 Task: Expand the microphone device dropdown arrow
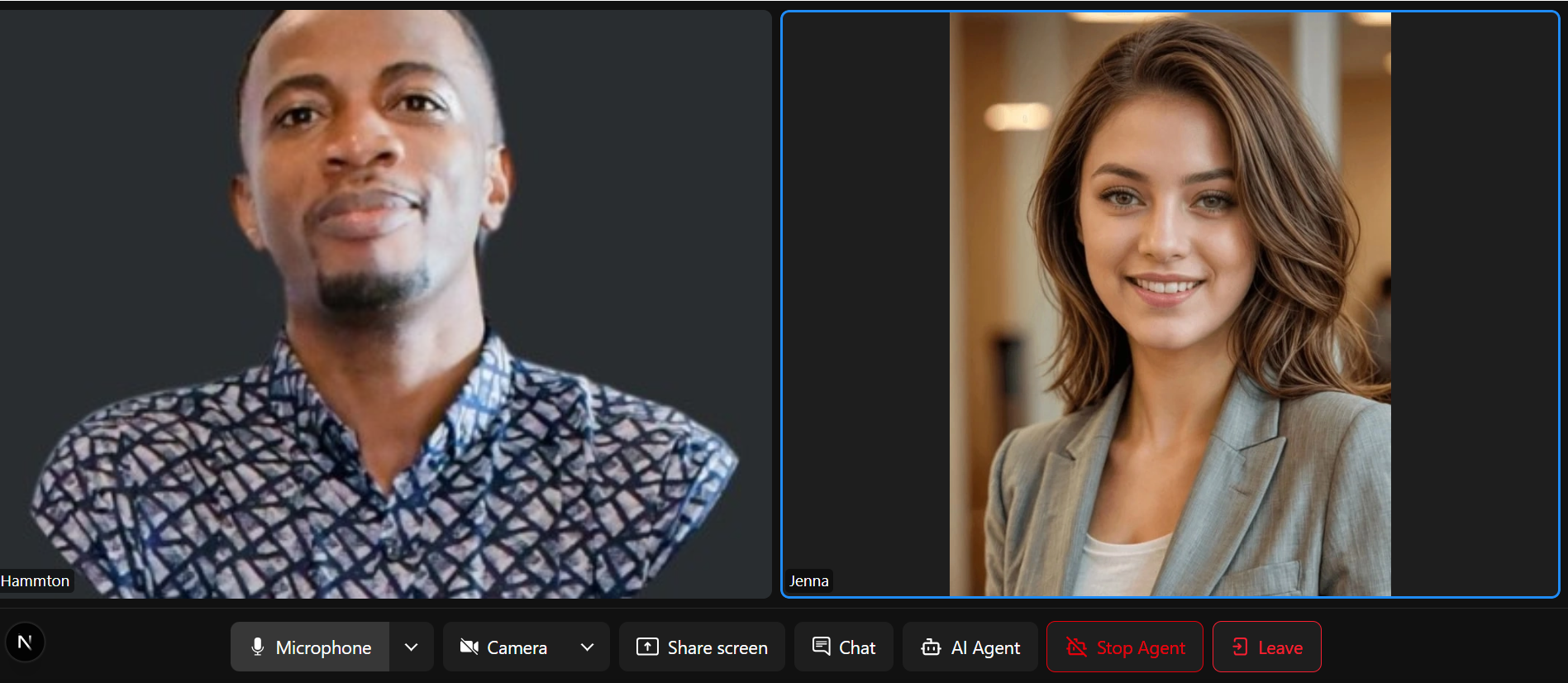(x=412, y=647)
